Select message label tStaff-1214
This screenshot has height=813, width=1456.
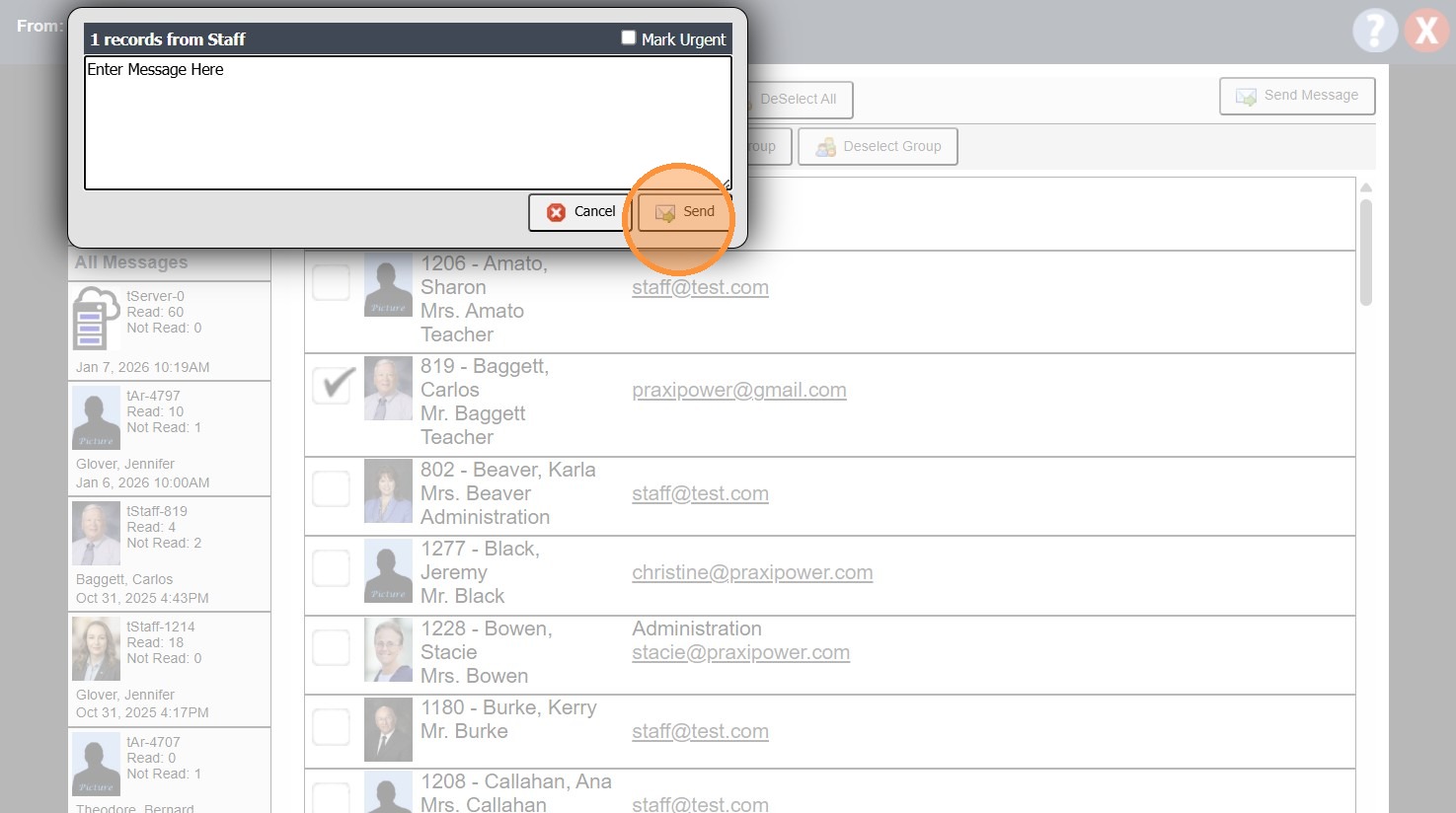161,627
